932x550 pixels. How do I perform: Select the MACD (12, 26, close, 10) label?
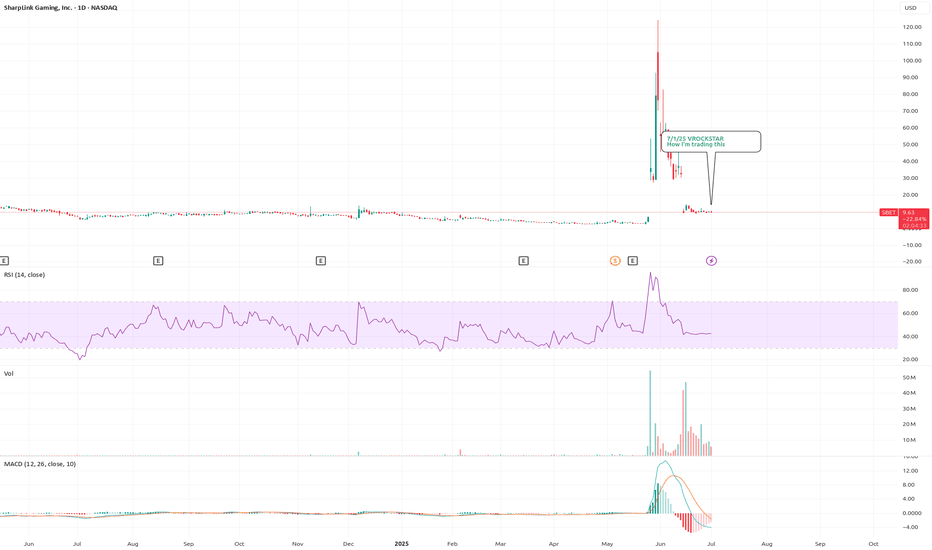[40, 464]
